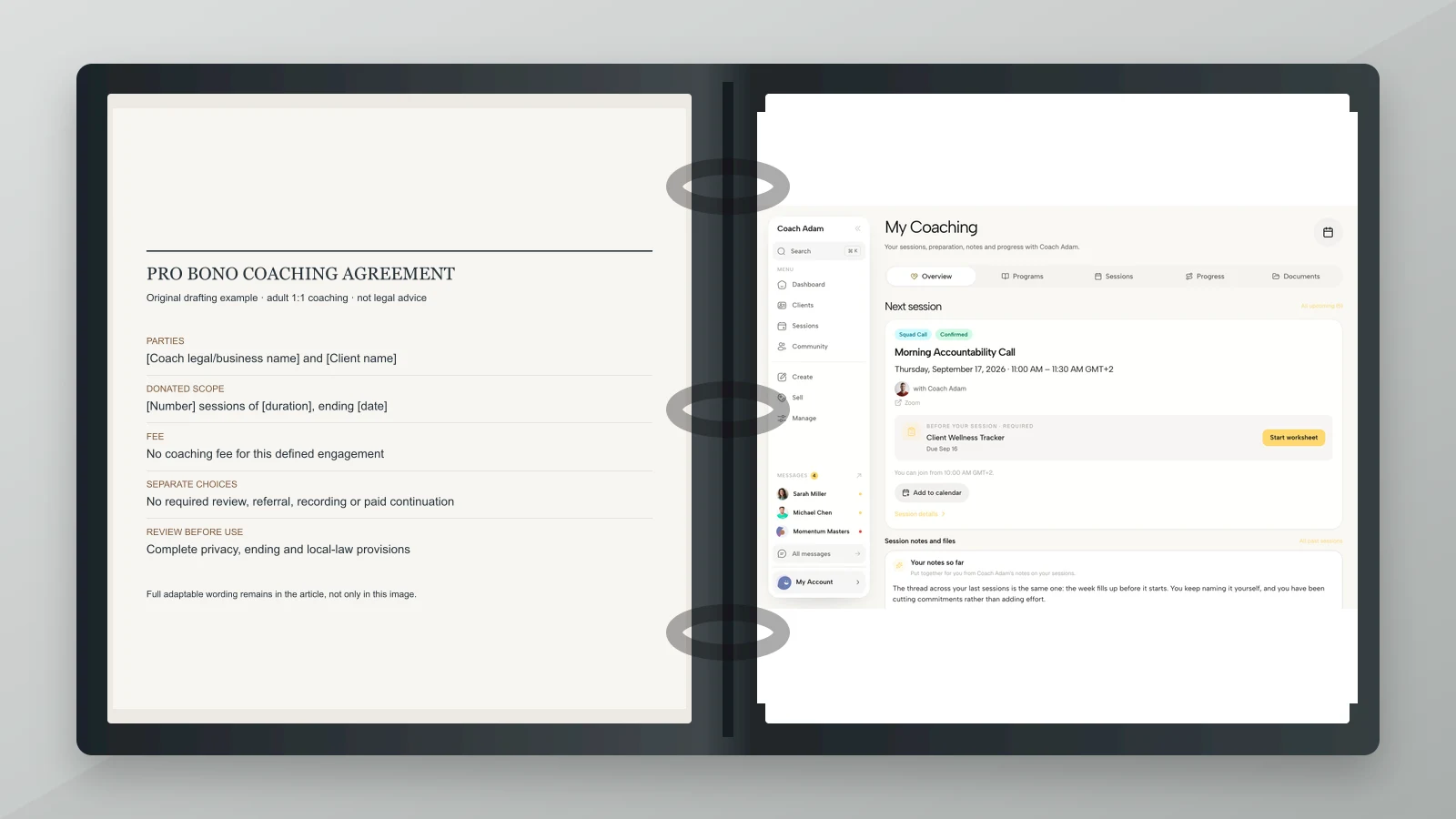Click the Manage sliders icon
The width and height of the screenshot is (1456, 819).
click(782, 419)
